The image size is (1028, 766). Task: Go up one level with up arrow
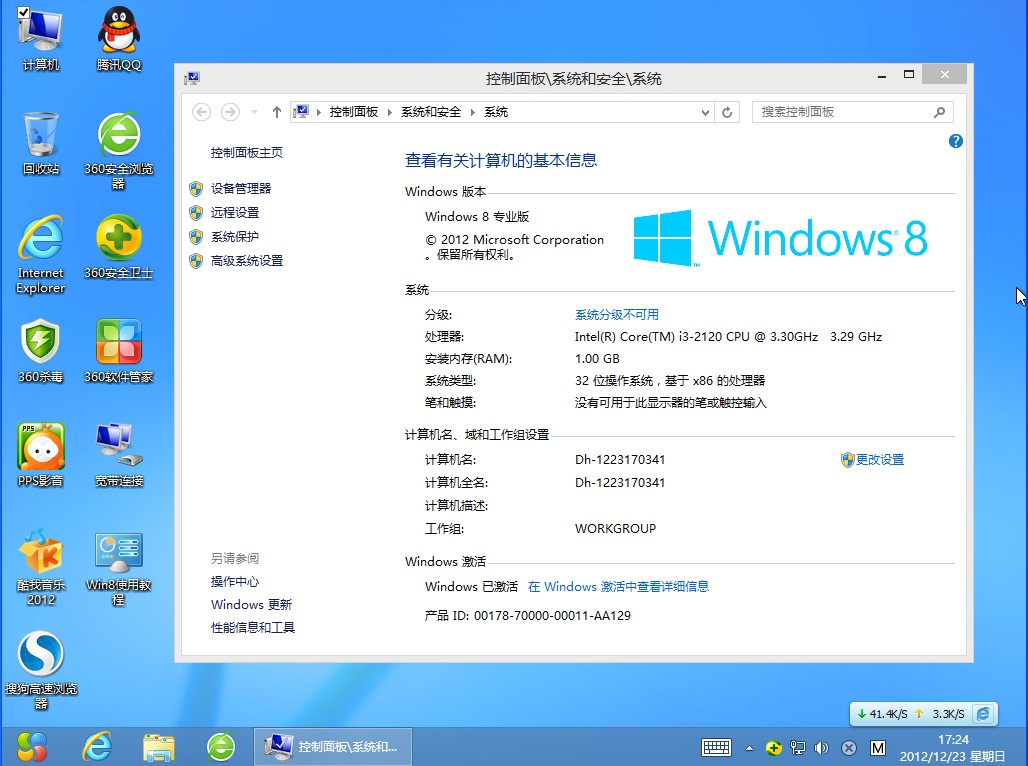277,112
